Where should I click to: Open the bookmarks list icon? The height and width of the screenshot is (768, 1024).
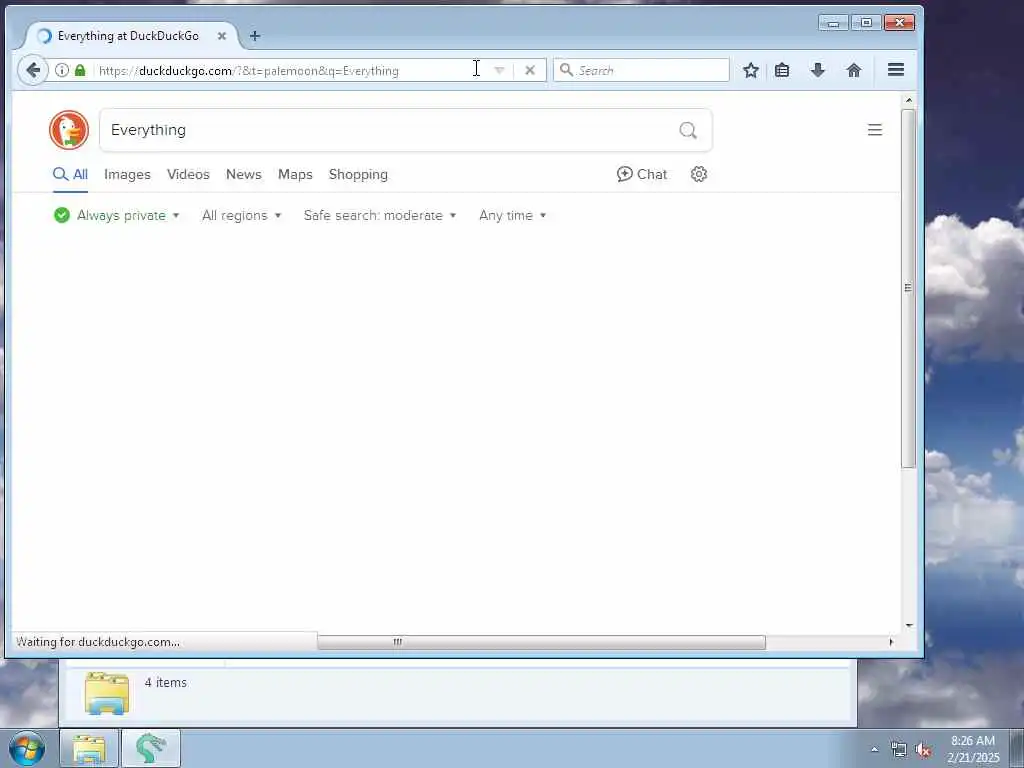[x=782, y=70]
